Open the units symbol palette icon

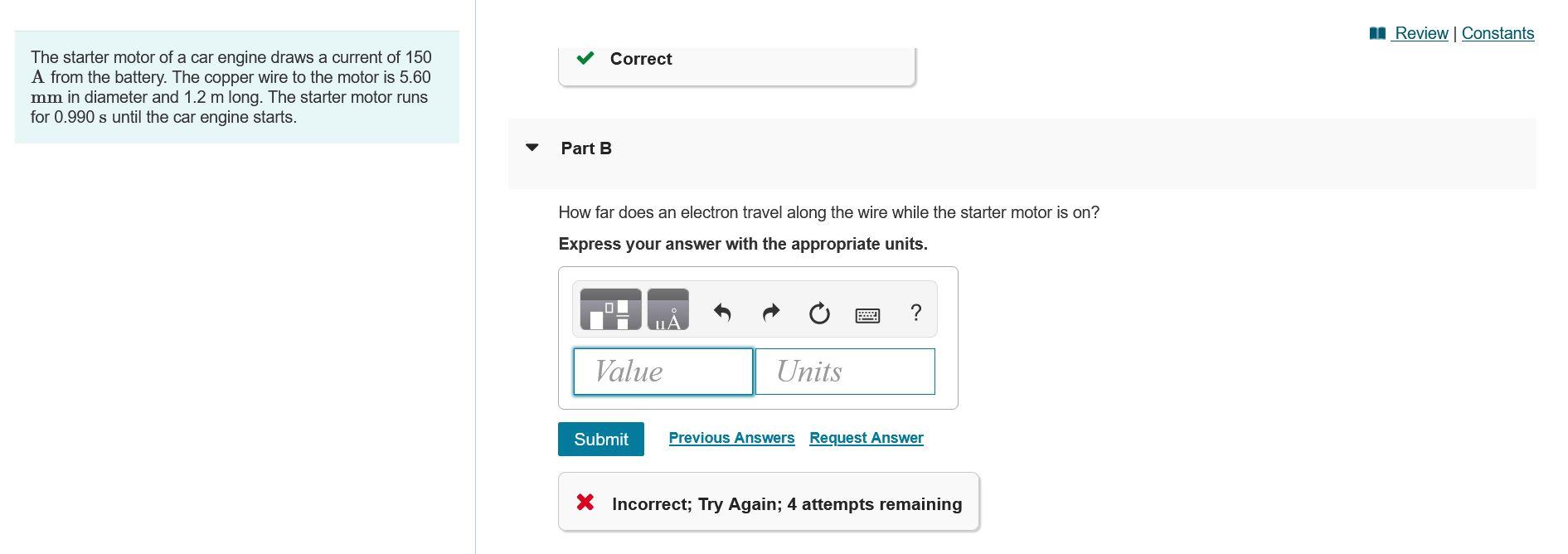pos(667,311)
